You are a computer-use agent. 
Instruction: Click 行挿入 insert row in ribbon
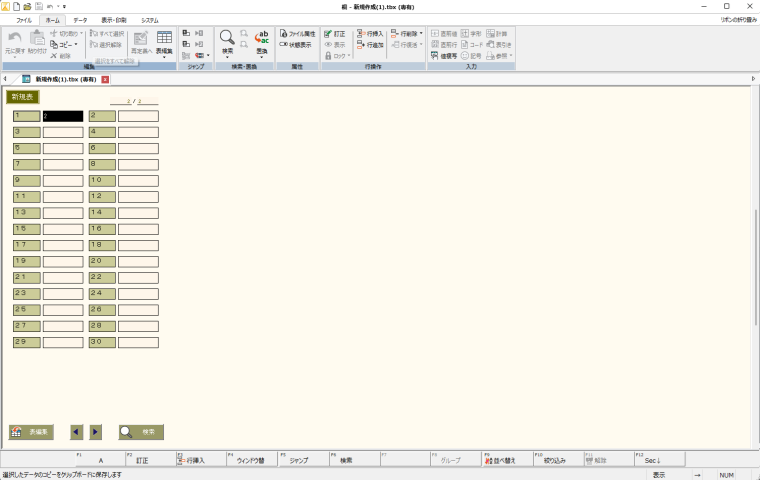[x=370, y=33]
